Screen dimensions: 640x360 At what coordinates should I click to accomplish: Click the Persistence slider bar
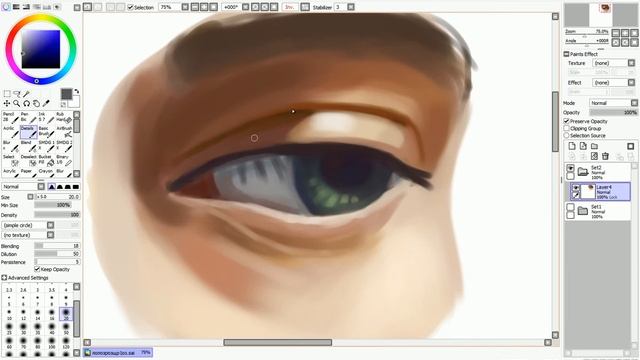[57, 262]
